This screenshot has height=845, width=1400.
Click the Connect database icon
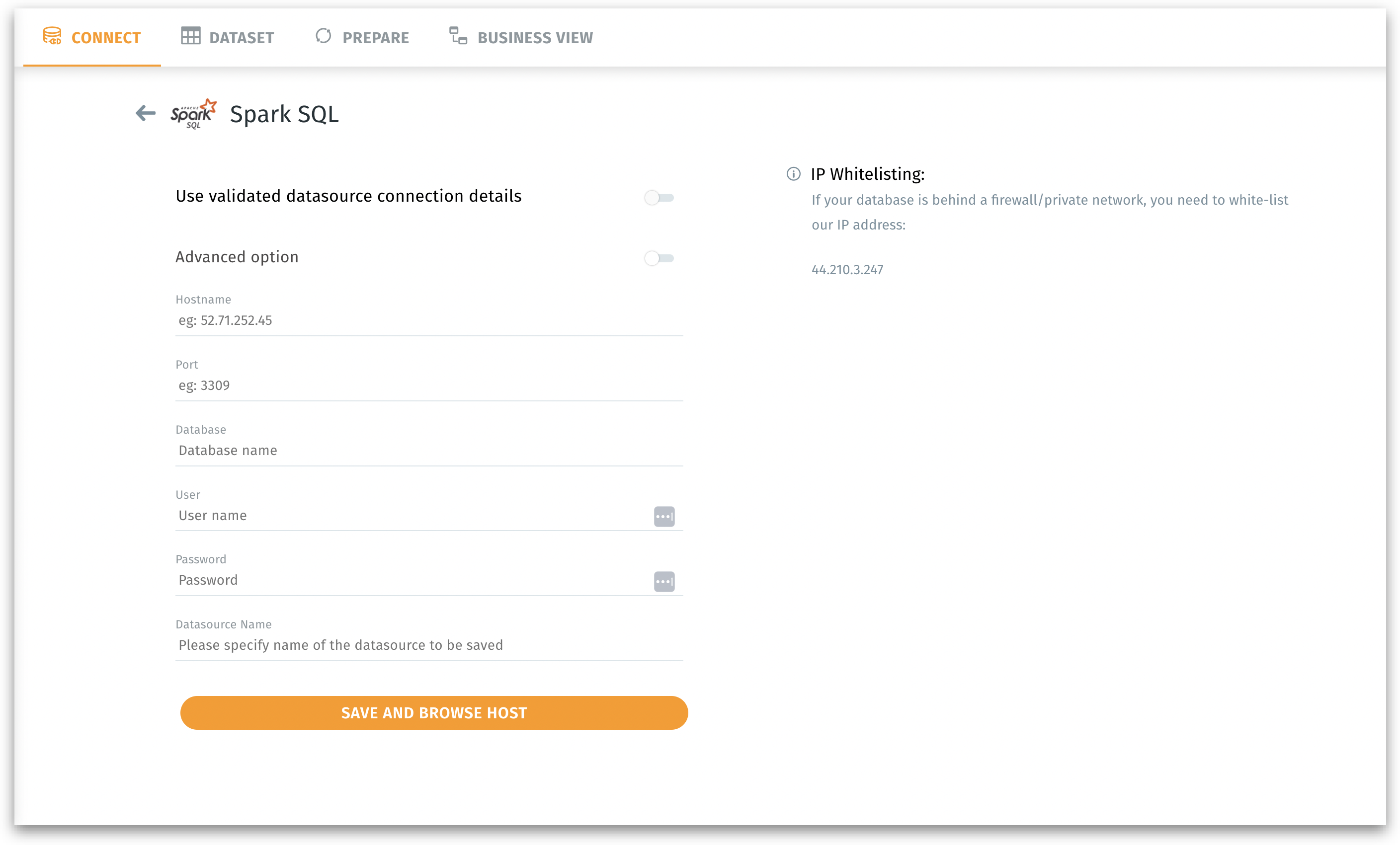[x=52, y=36]
